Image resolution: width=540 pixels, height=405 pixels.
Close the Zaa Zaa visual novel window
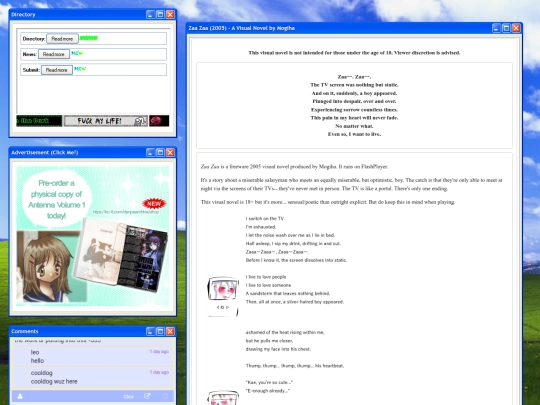tap(516, 28)
